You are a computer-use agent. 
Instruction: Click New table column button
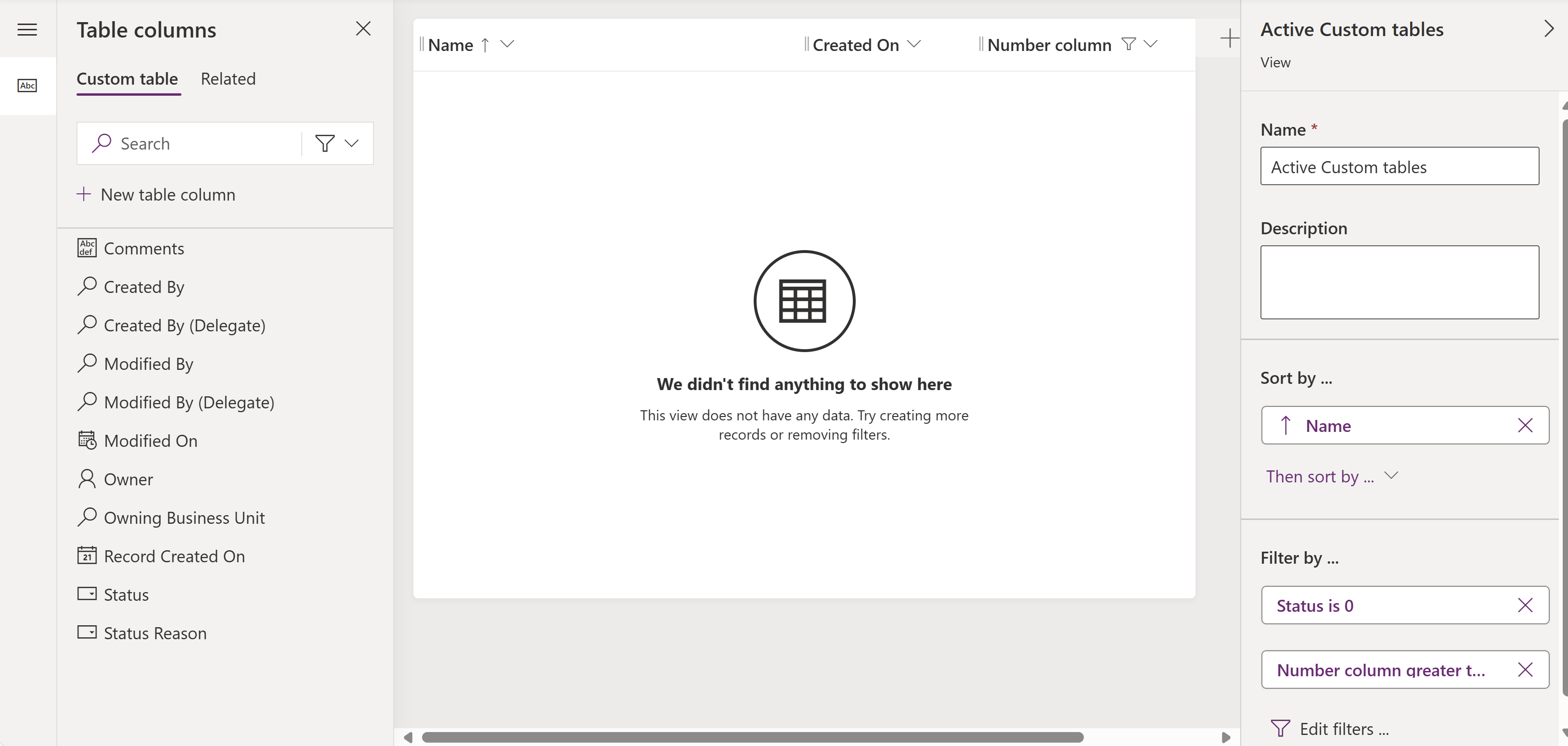(156, 194)
